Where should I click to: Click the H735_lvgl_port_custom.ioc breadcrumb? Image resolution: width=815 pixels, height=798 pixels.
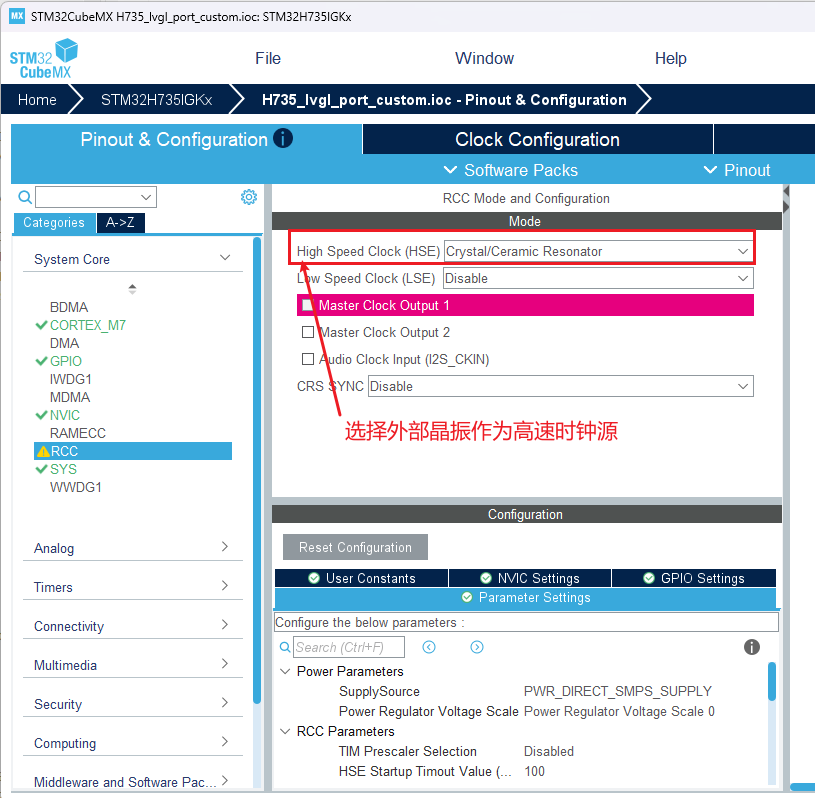pos(444,99)
